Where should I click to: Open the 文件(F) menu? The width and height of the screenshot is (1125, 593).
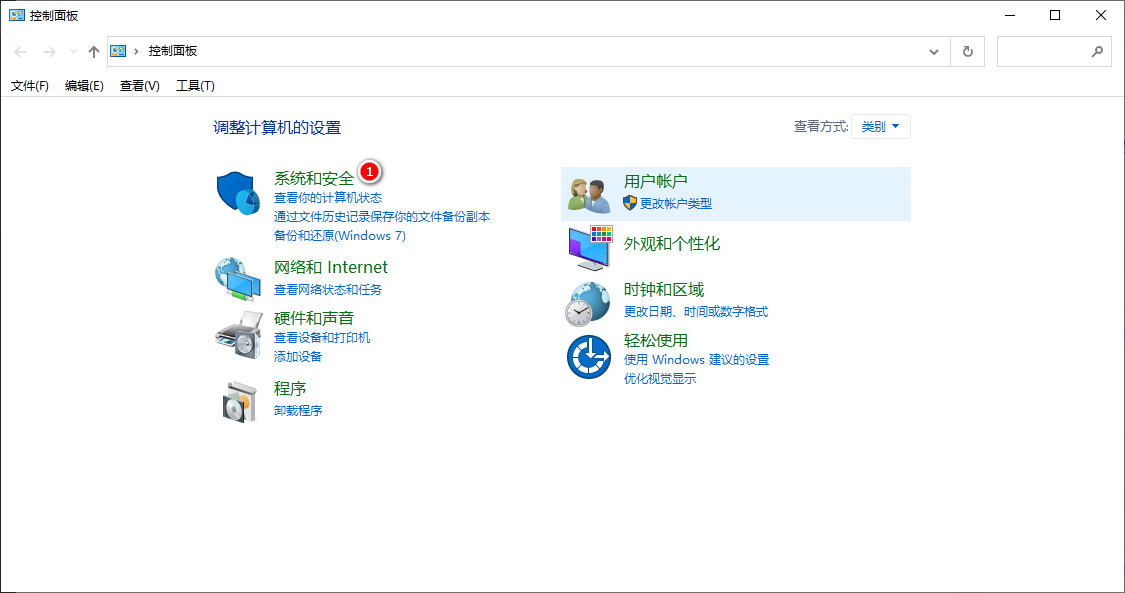(x=30, y=86)
